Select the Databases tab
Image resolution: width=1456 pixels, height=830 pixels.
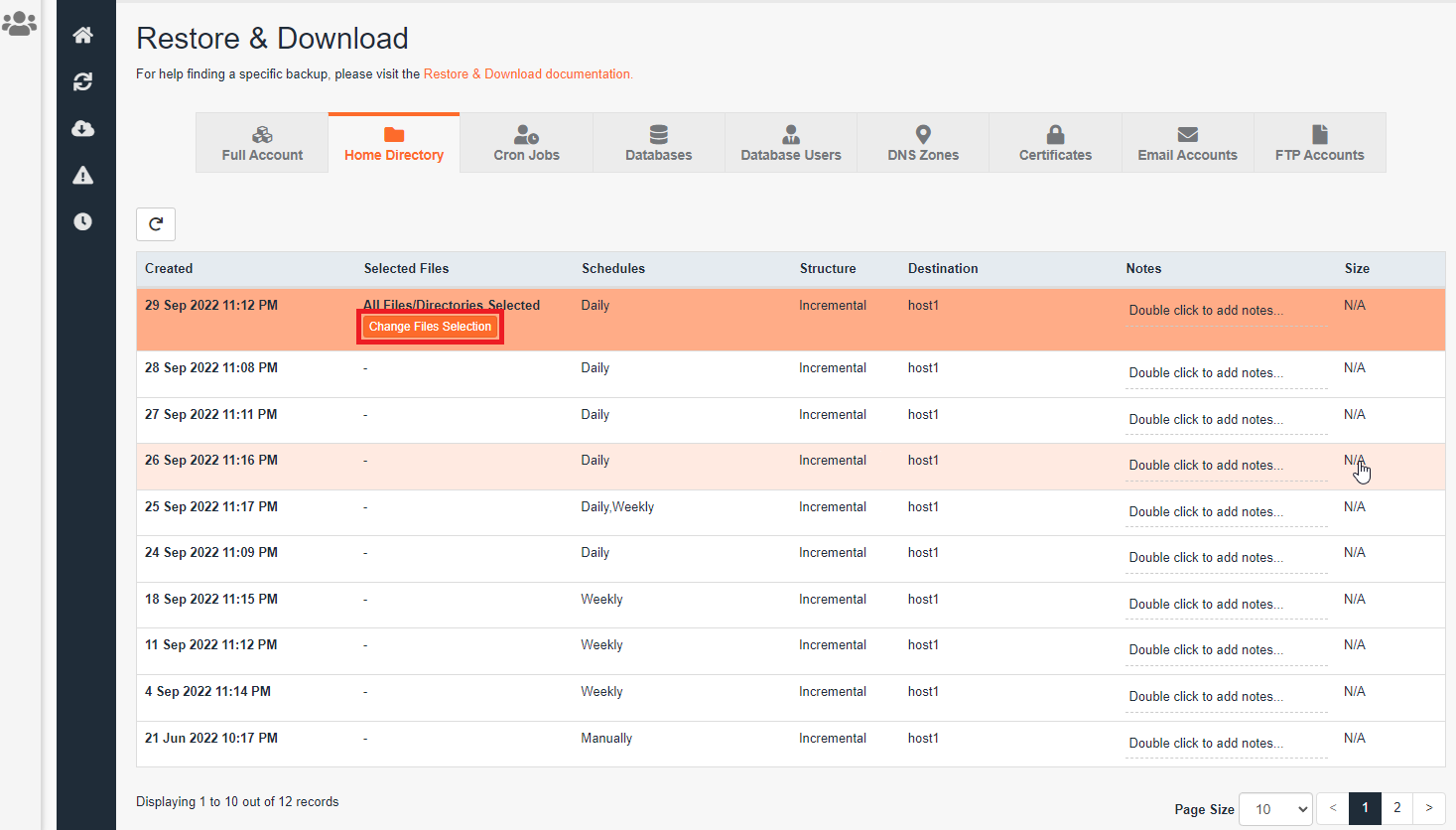pyautogui.click(x=658, y=143)
